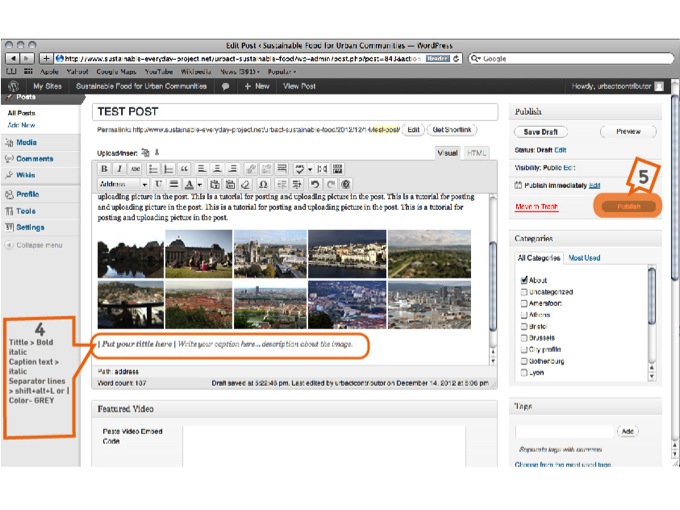Image resolution: width=680 pixels, height=510 pixels.
Task: Click the Insert/edit link icon
Action: (251, 169)
